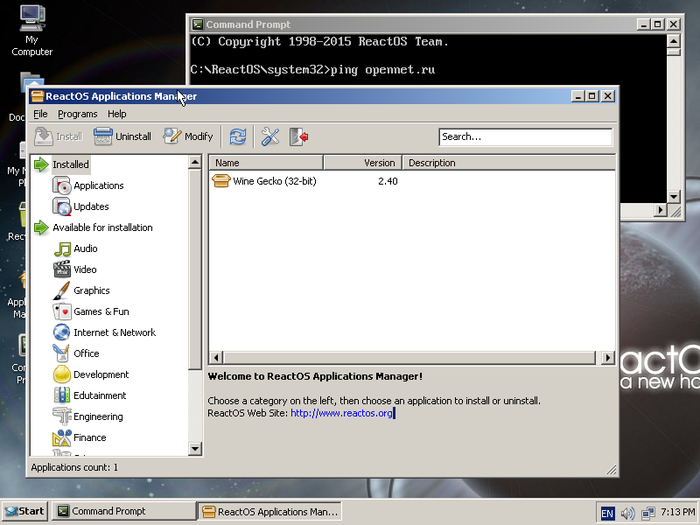
Task: Open the File menu
Action: pyautogui.click(x=40, y=114)
